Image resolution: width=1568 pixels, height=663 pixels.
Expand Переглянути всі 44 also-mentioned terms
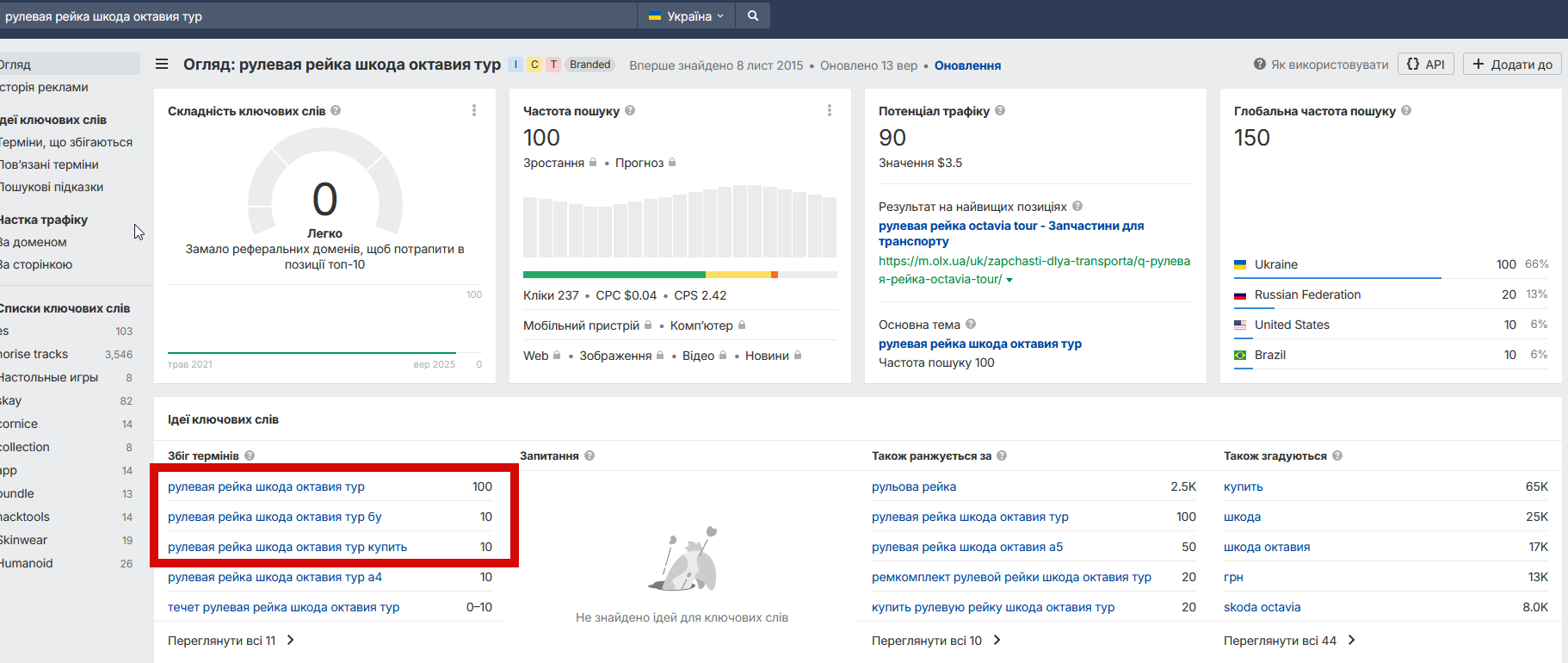click(1289, 641)
